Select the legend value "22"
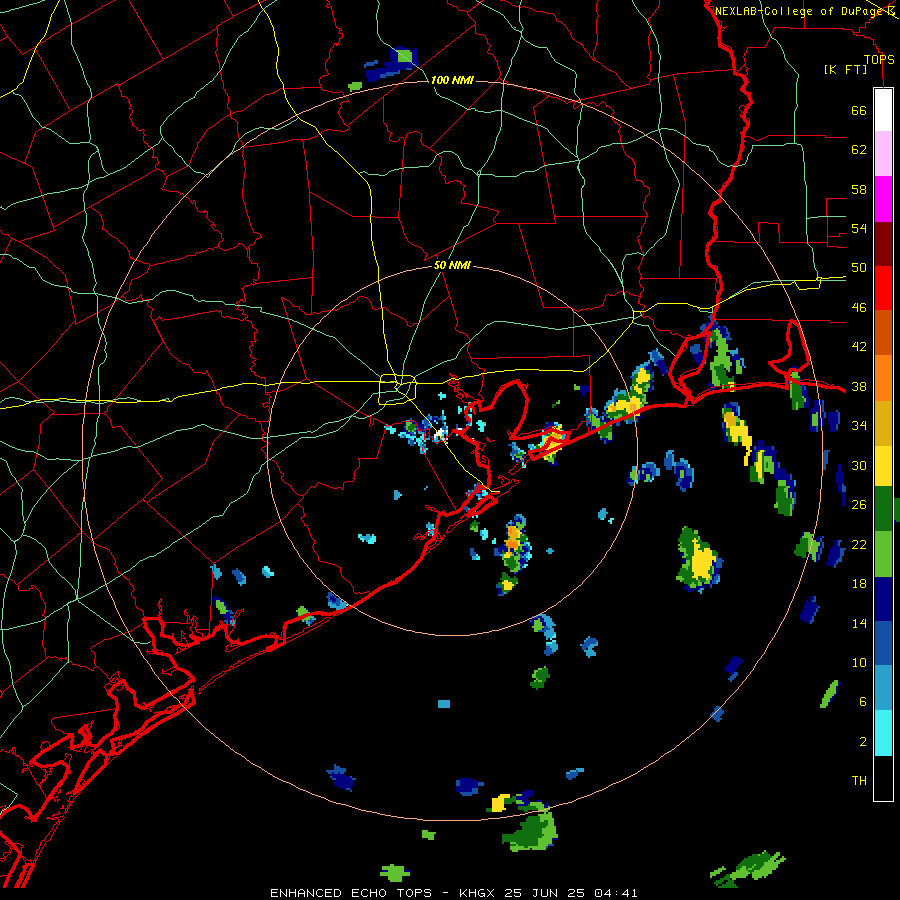 point(859,544)
